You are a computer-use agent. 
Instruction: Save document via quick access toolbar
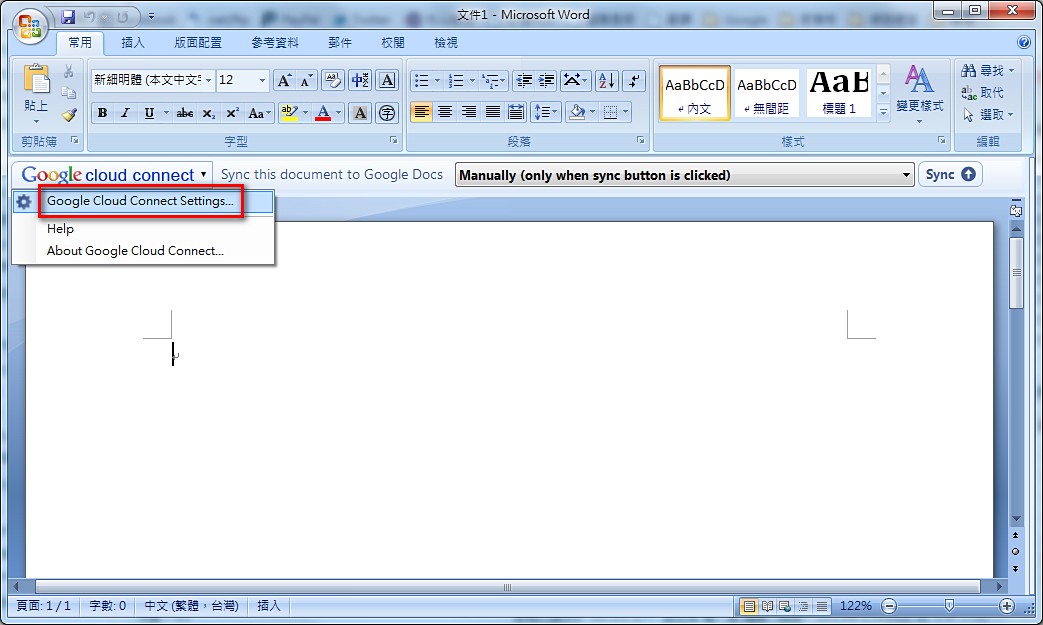pyautogui.click(x=68, y=17)
